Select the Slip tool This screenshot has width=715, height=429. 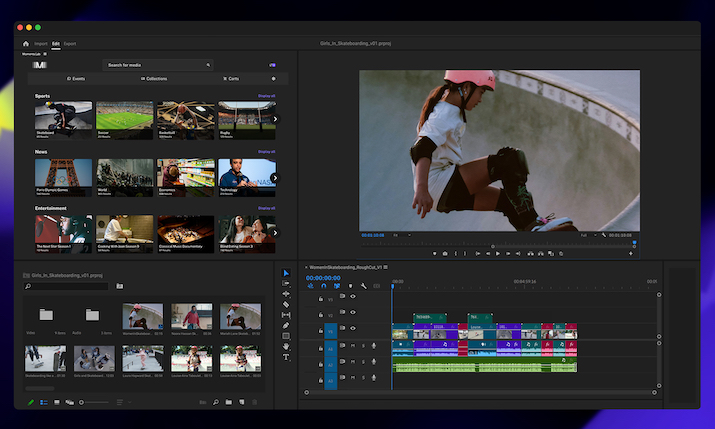coord(286,315)
